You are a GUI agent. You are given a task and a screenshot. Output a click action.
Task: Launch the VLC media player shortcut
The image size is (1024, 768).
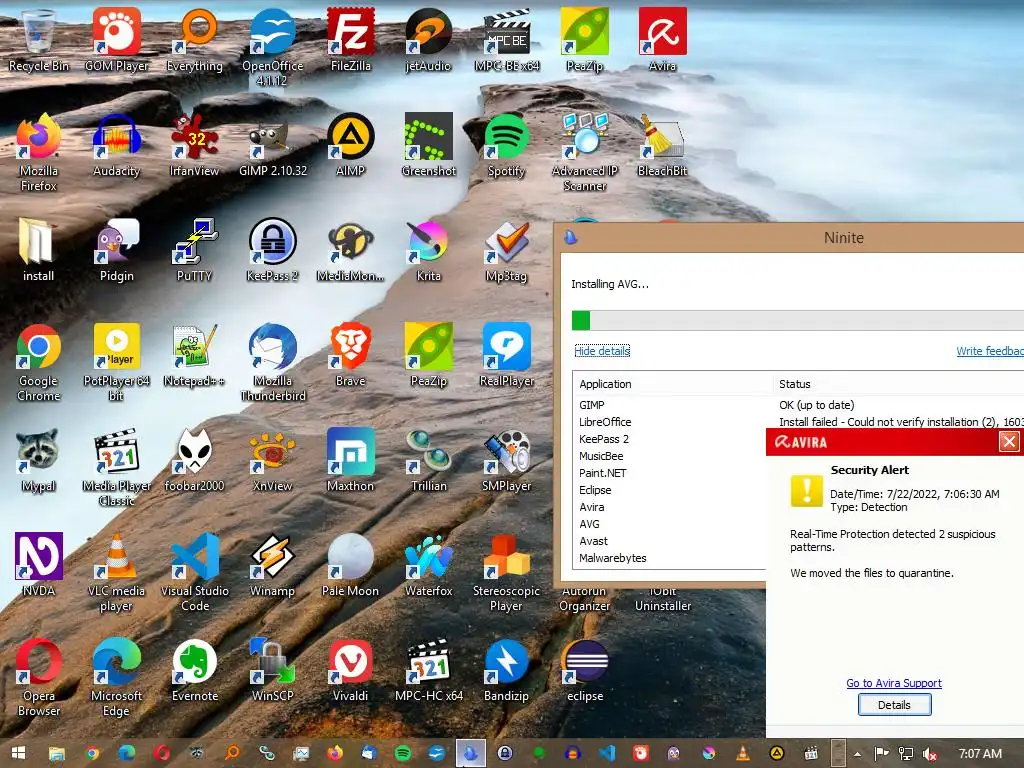tap(116, 572)
